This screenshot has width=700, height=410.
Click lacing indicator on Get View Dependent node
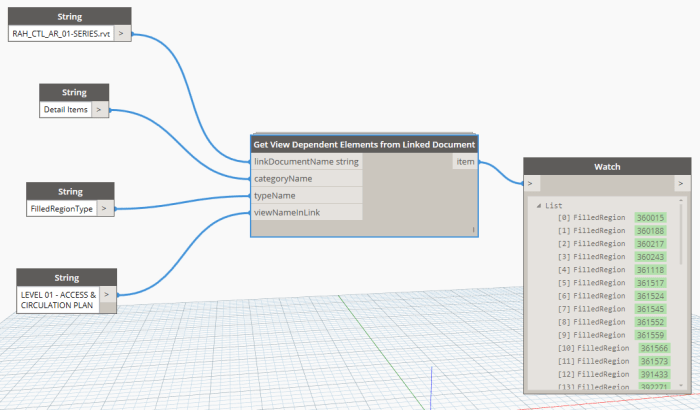(x=473, y=230)
